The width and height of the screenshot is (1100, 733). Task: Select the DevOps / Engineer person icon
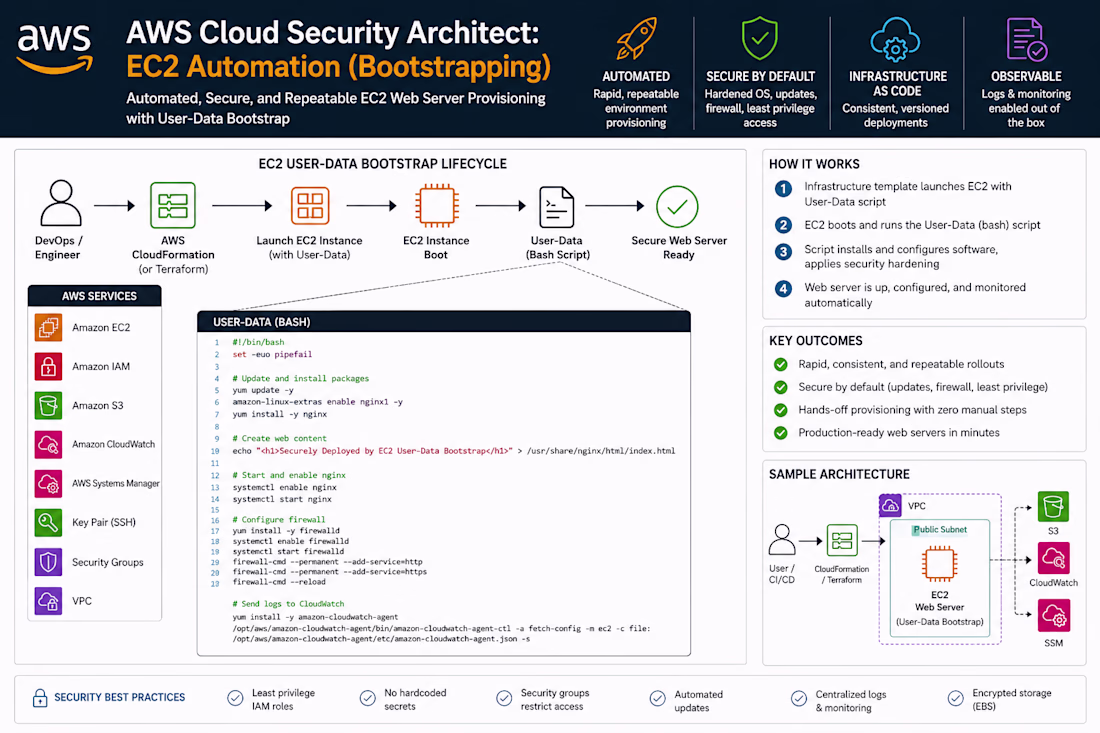pos(61,203)
